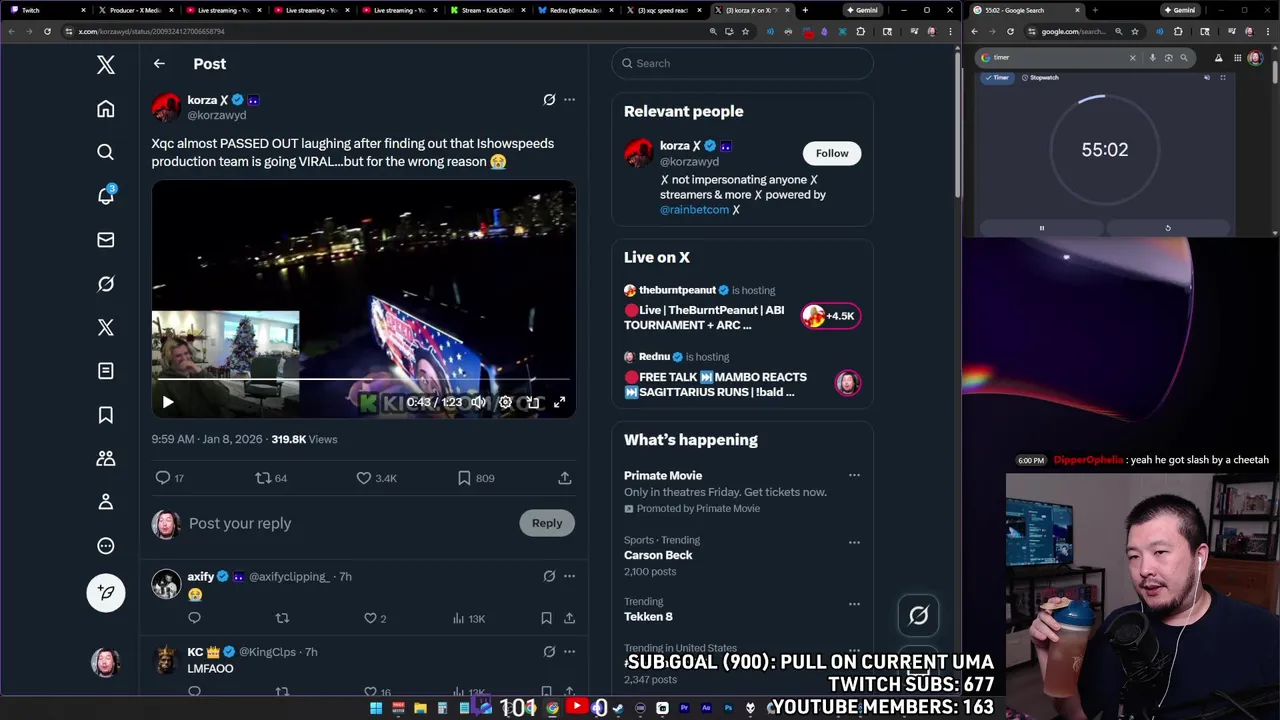The width and height of the screenshot is (1280, 720).
Task: Open more options on axify's reply
Action: (569, 576)
